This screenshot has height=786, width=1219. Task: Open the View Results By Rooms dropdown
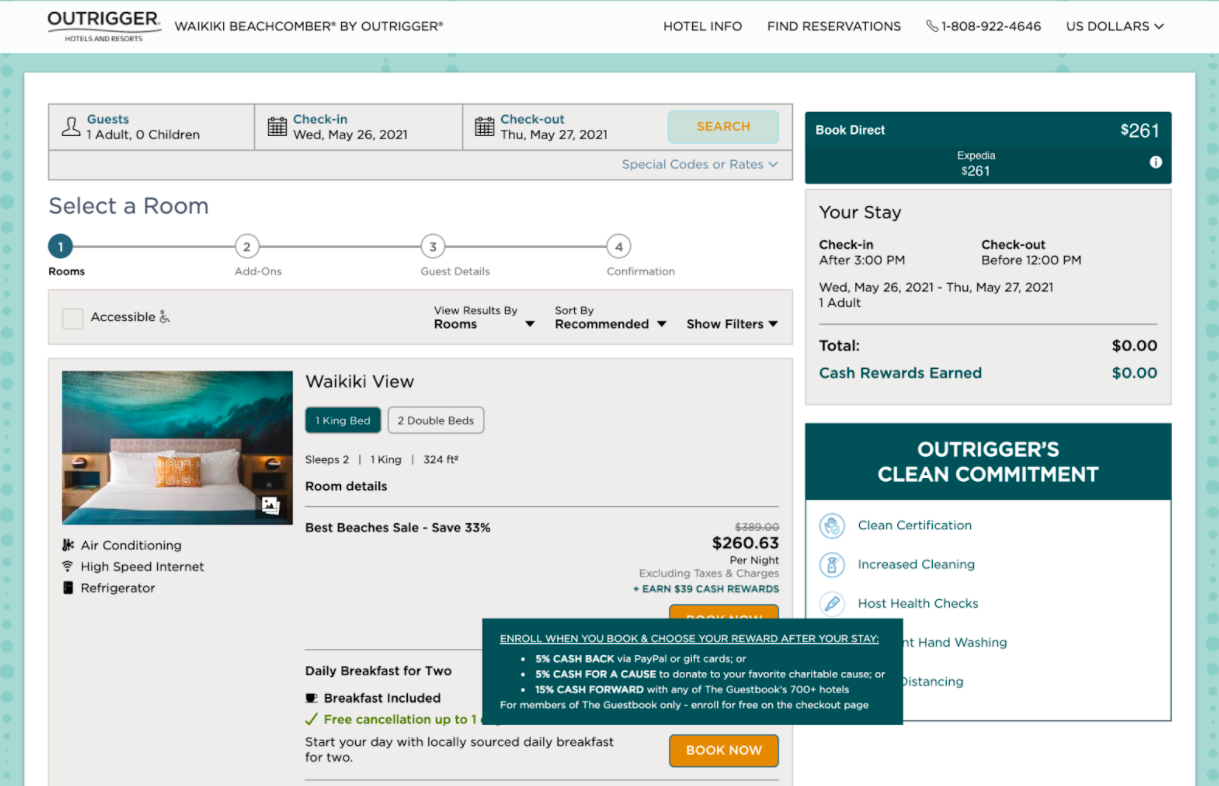click(484, 317)
